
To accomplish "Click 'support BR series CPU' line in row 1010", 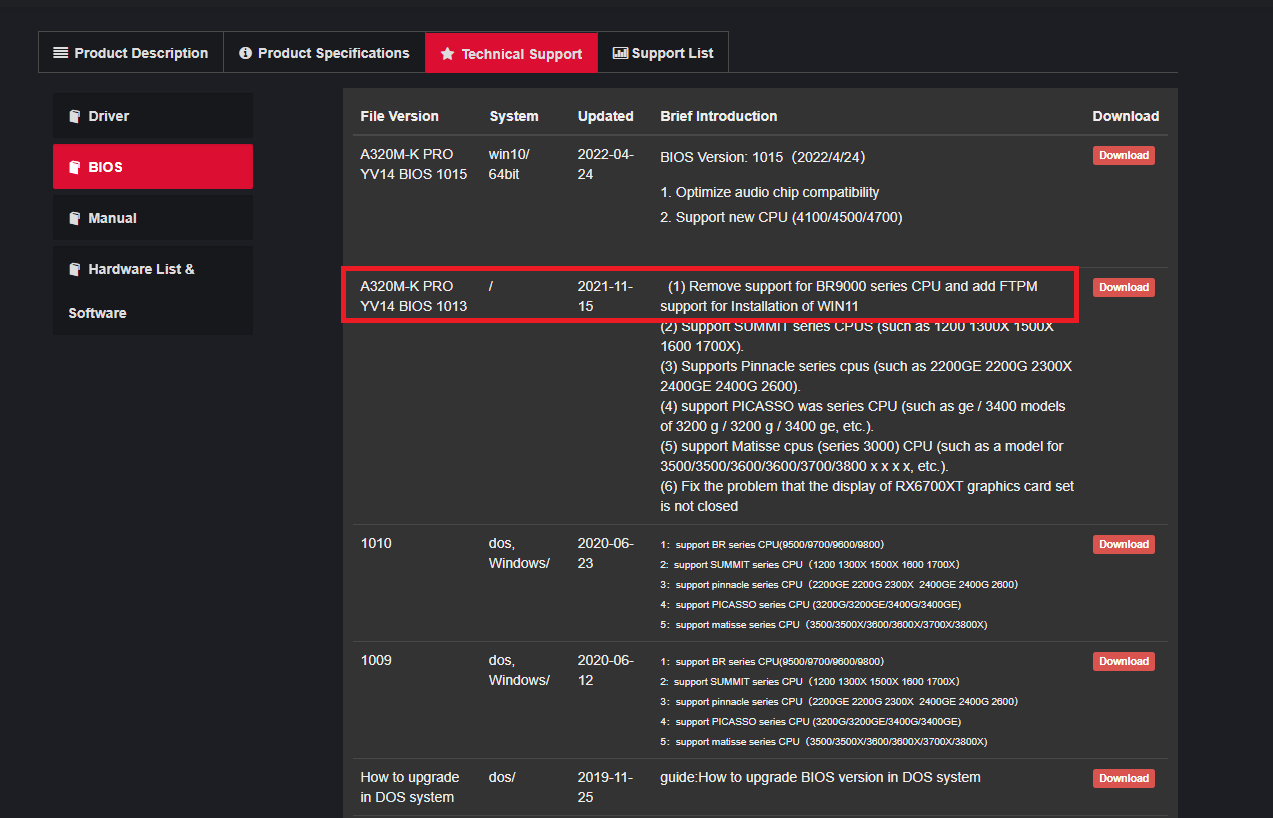I will 772,545.
